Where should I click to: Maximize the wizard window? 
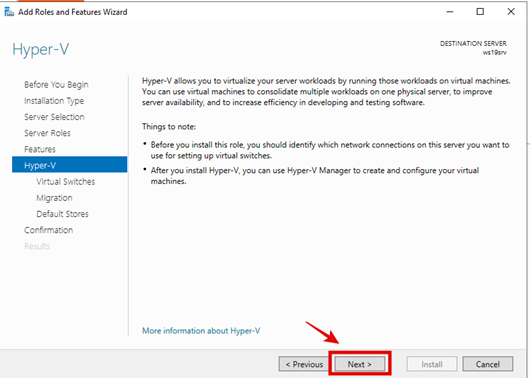pyautogui.click(x=480, y=12)
